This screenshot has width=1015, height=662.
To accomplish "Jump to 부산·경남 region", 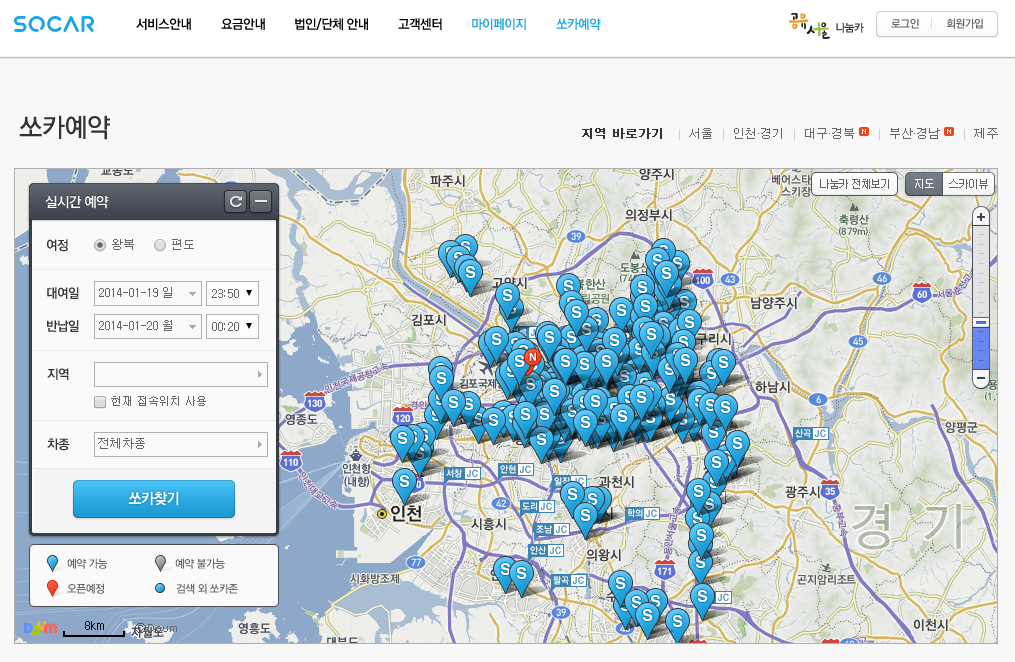I will tap(914, 133).
